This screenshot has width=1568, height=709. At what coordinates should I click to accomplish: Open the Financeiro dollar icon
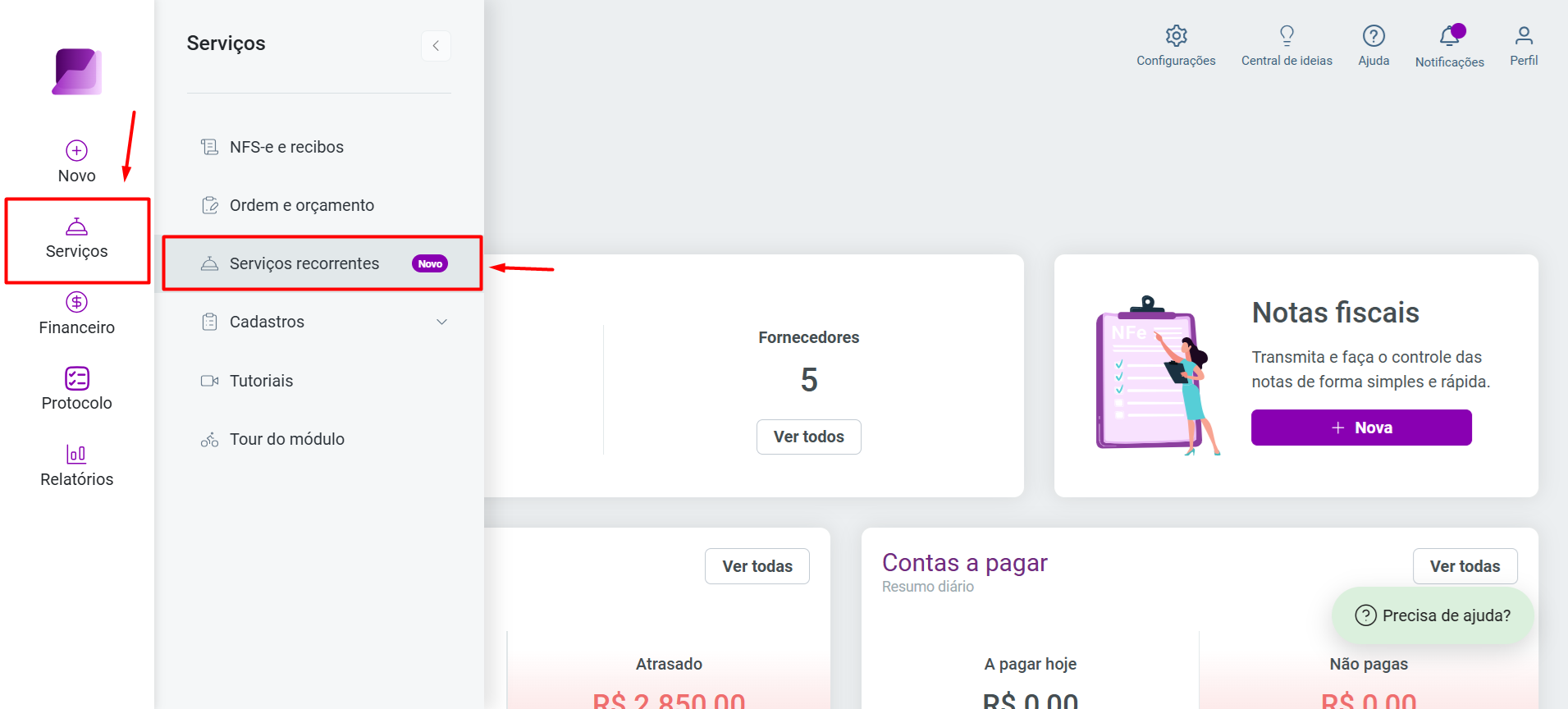coord(77,302)
